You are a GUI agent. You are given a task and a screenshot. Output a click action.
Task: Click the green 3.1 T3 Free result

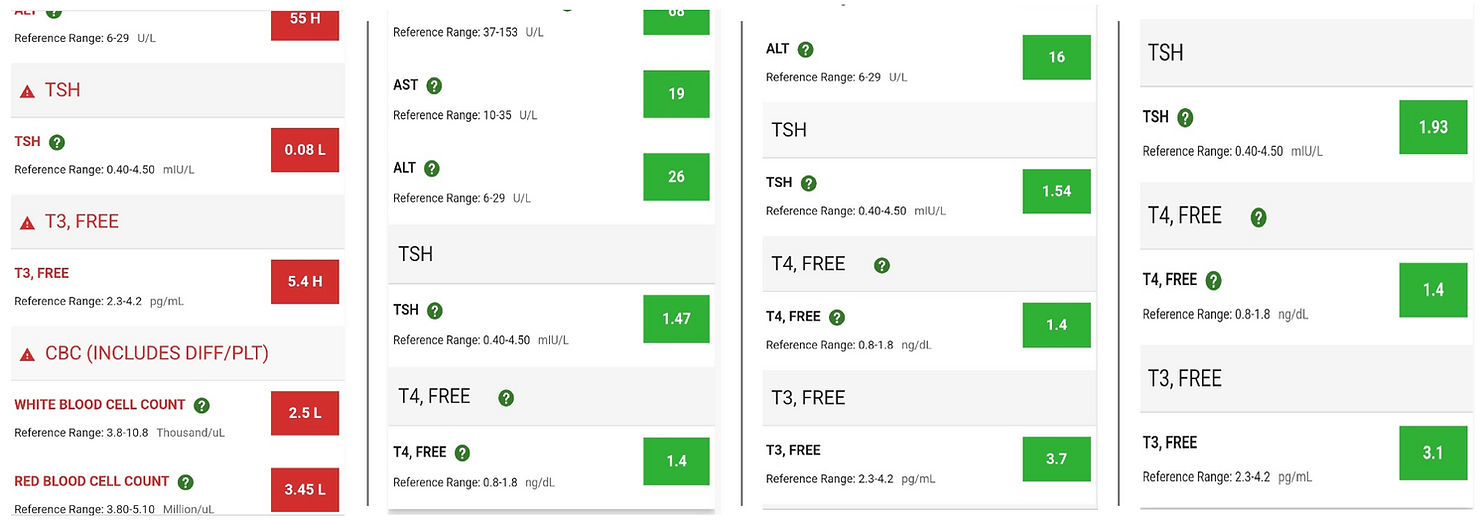pyautogui.click(x=1433, y=453)
